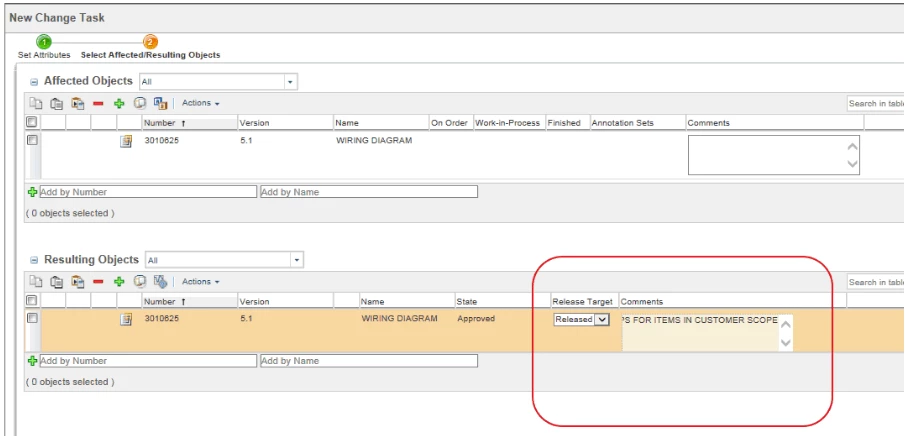The height and width of the screenshot is (436, 906).
Task: Click document icon in Resulting Objects row 3010825
Action: [126, 319]
